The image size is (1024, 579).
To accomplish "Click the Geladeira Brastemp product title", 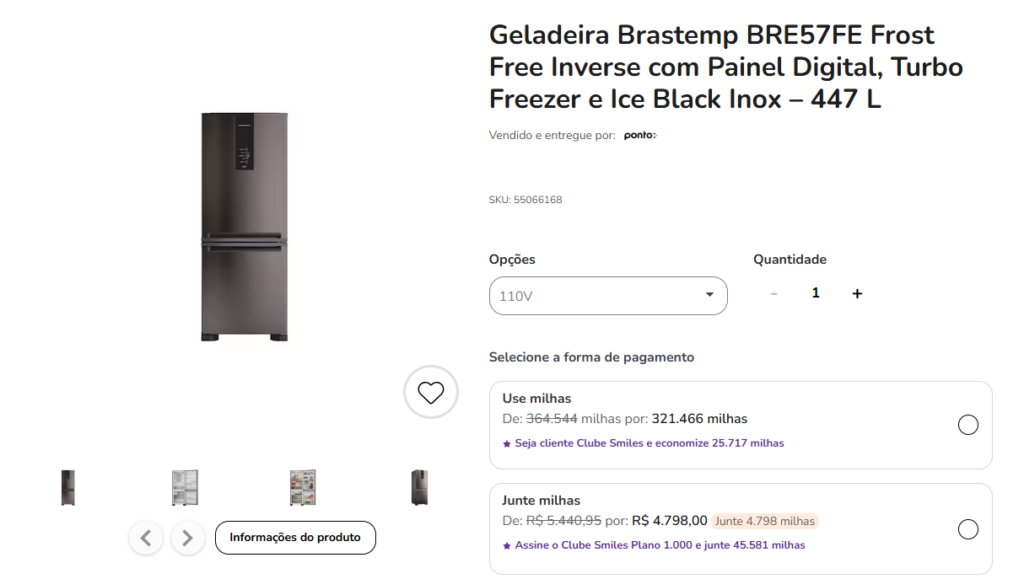I will [x=712, y=67].
